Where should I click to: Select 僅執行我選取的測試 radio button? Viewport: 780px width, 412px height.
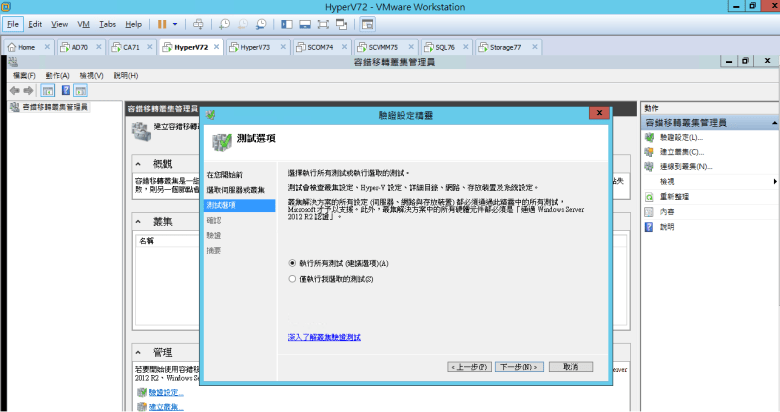292,279
